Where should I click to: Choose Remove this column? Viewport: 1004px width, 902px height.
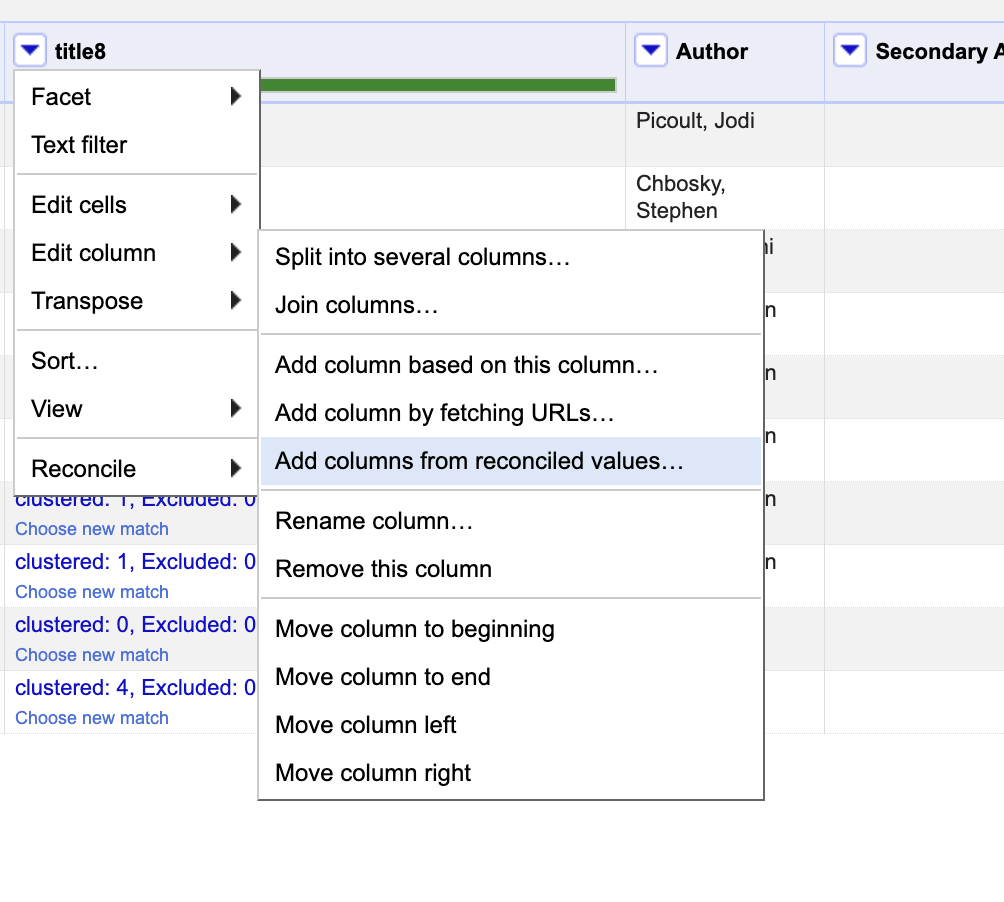(x=383, y=569)
